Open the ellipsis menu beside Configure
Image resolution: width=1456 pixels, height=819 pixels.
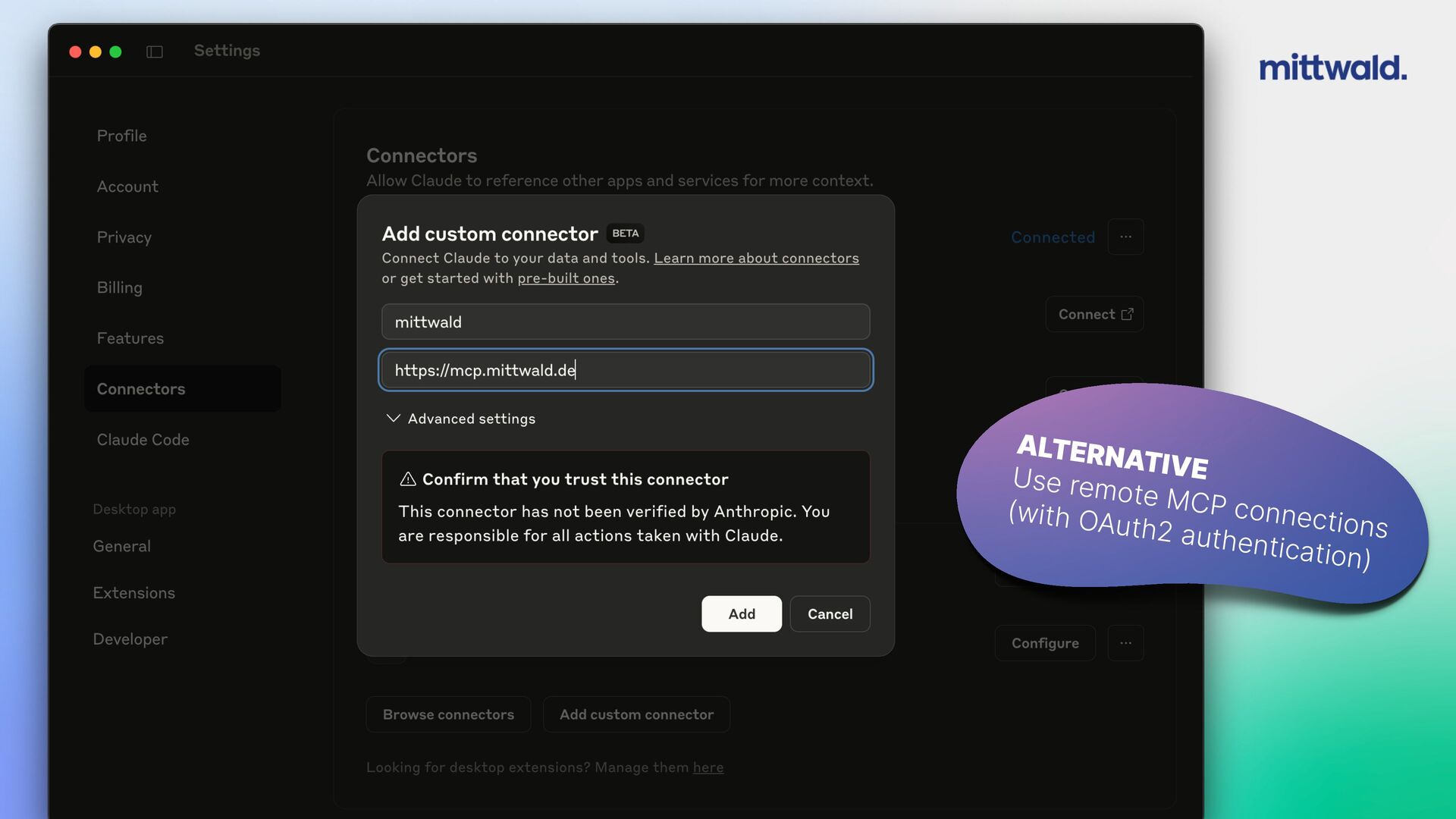pyautogui.click(x=1125, y=643)
